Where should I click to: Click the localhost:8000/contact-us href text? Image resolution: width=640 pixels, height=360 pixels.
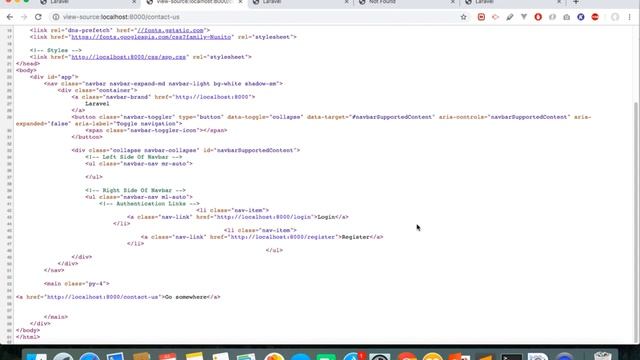102,297
